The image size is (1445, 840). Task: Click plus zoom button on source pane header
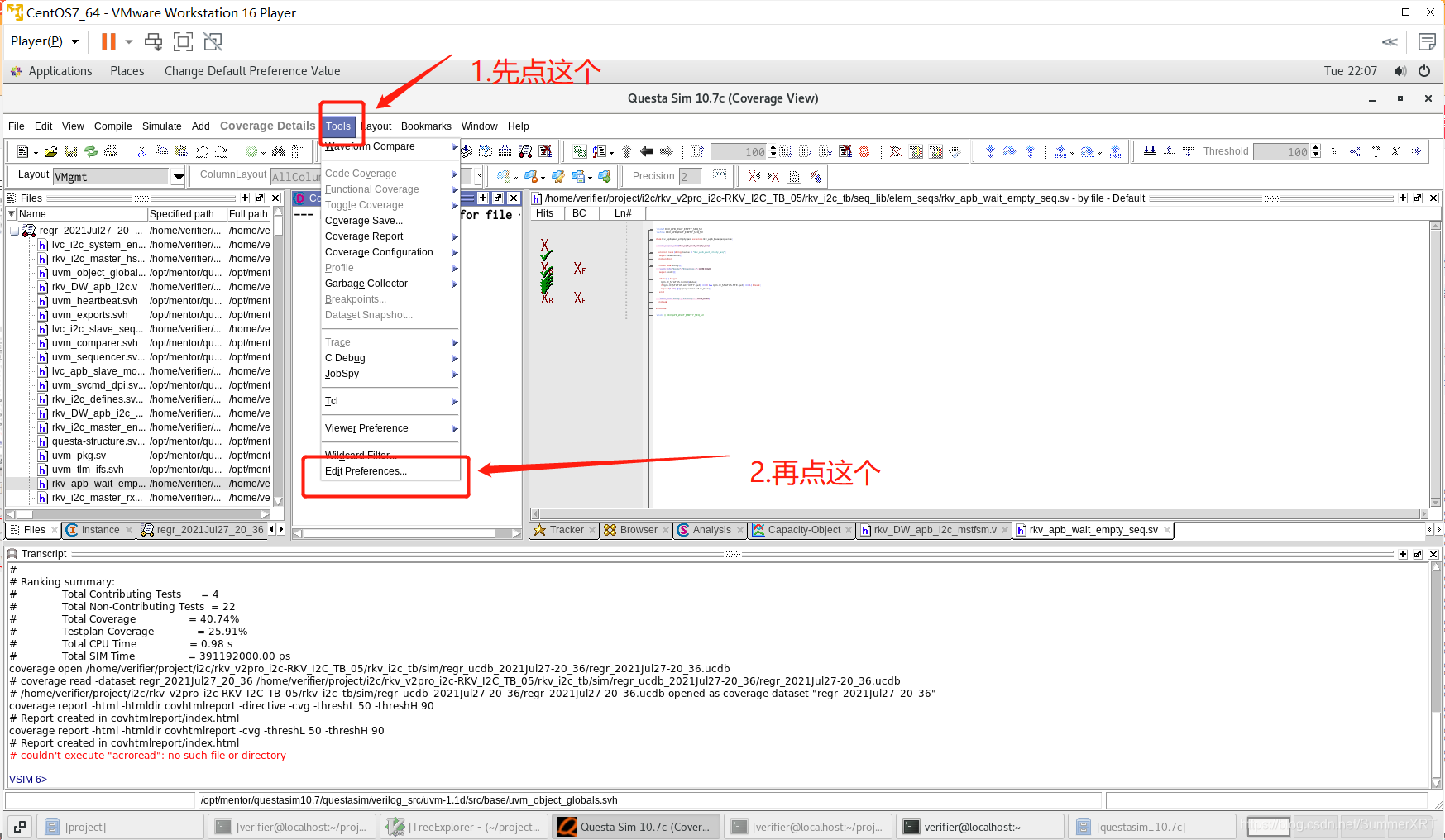pos(1403,198)
